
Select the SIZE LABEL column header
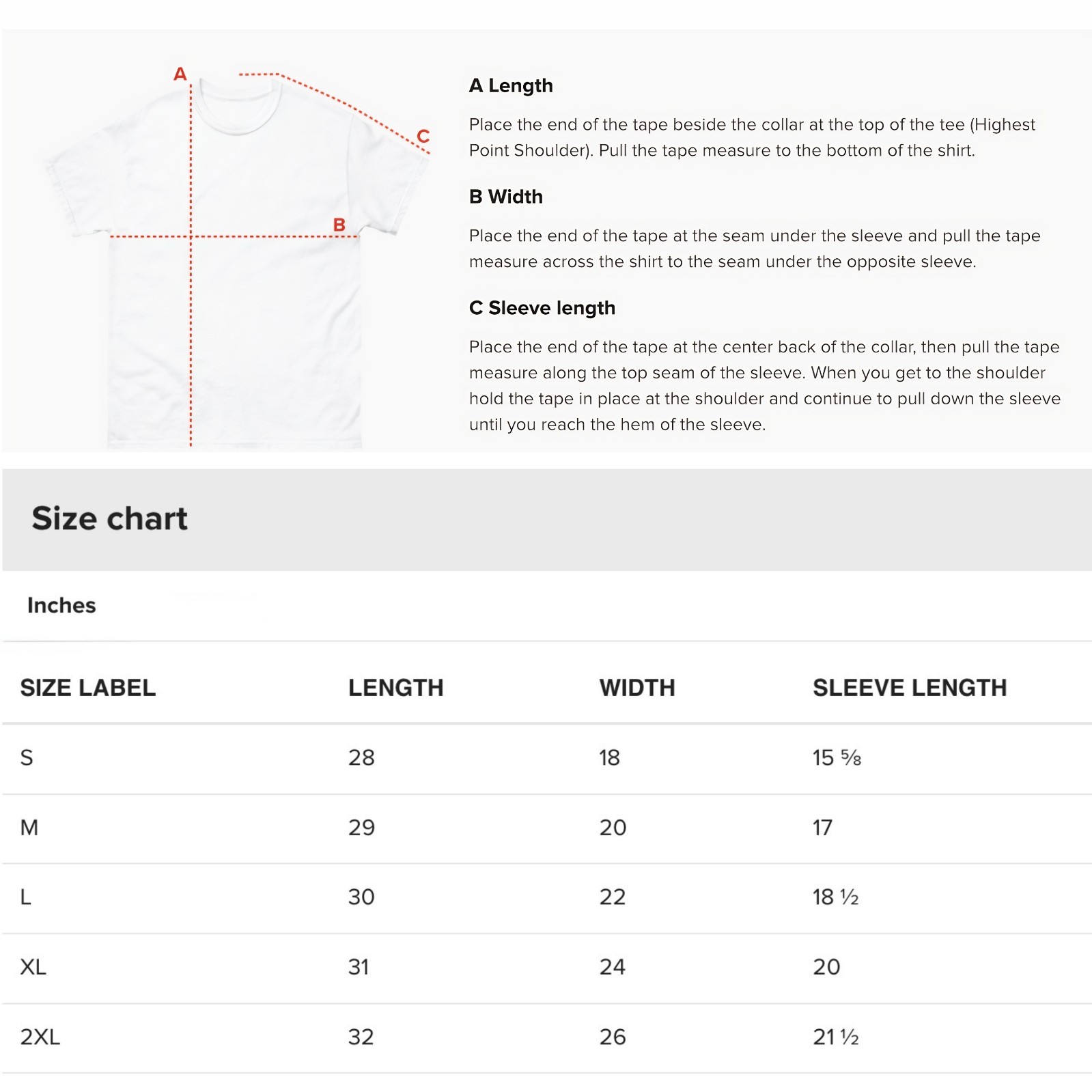point(88,688)
